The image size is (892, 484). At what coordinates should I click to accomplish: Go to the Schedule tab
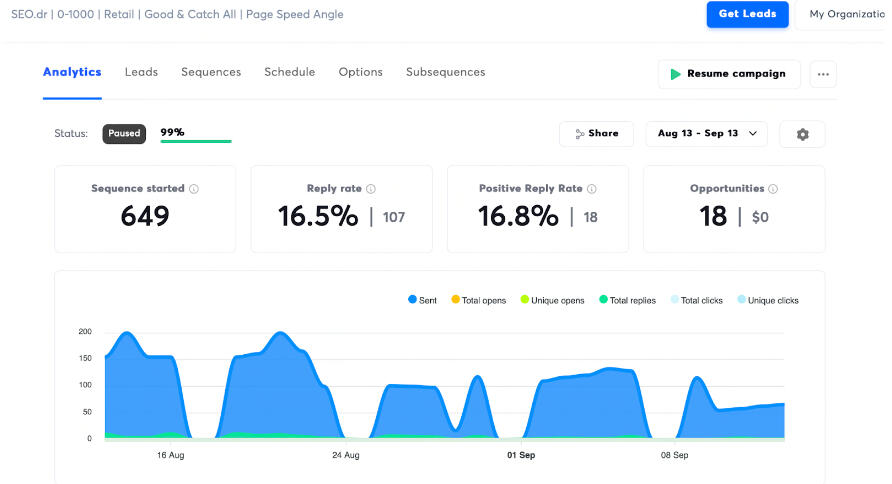(289, 72)
